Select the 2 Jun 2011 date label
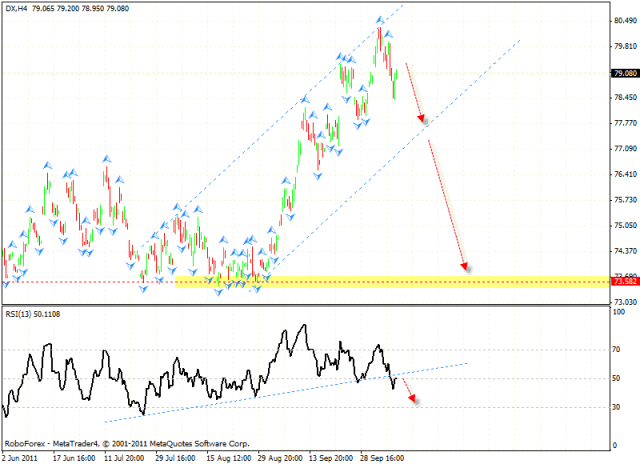Screen dimensions: 640x464 pos(22,456)
